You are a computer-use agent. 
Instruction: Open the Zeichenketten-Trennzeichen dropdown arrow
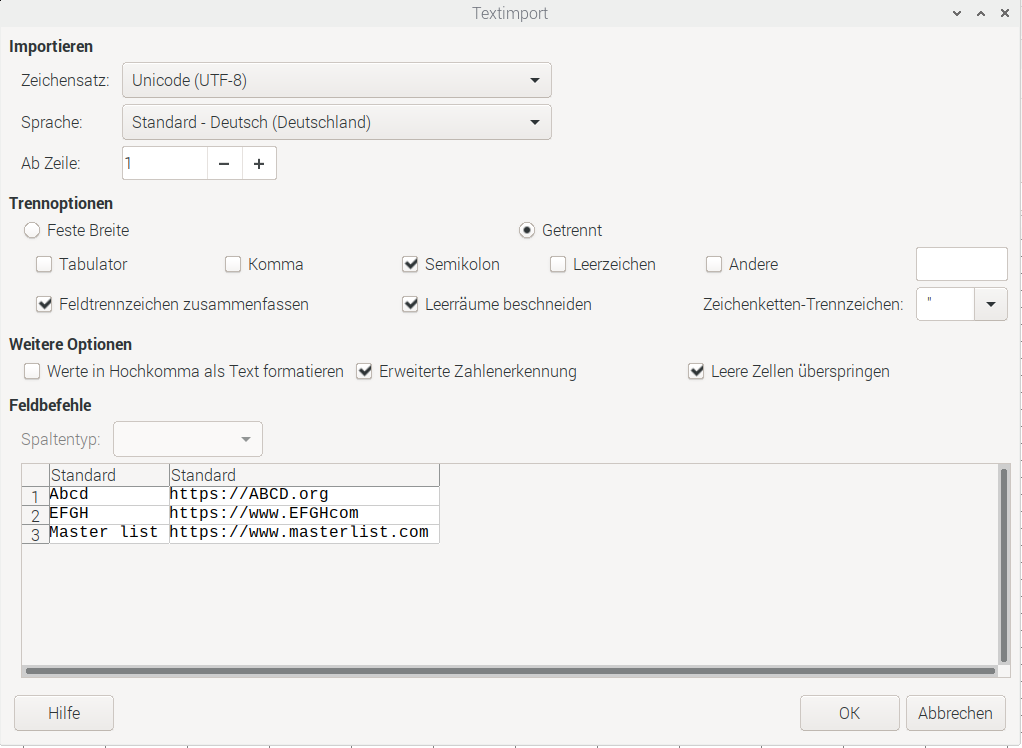(x=990, y=304)
